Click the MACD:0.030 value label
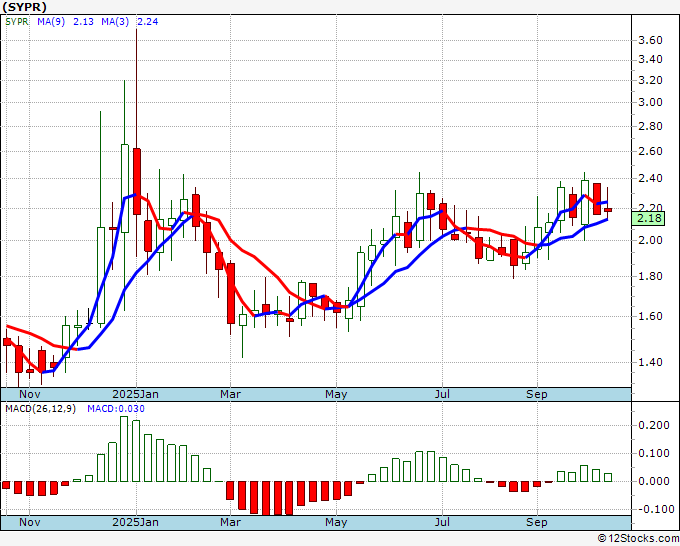This screenshot has height=546, width=680. pos(114,409)
